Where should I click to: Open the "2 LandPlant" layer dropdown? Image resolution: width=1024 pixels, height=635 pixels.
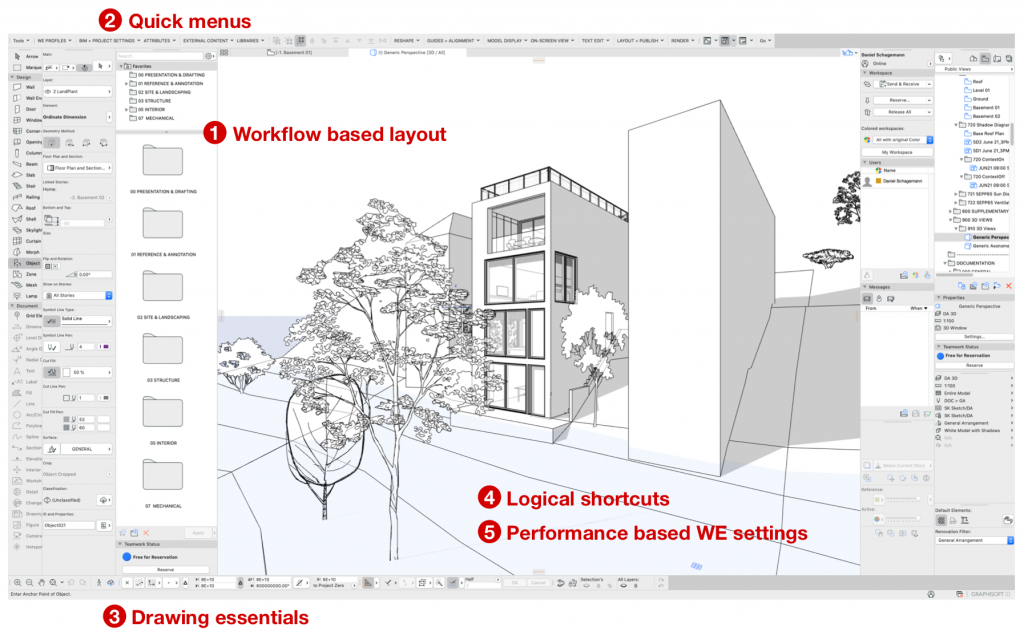pyautogui.click(x=80, y=90)
